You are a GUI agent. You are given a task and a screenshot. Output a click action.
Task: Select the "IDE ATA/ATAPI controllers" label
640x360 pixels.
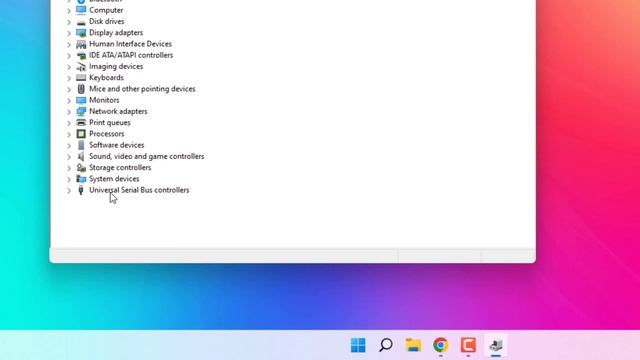(131, 55)
